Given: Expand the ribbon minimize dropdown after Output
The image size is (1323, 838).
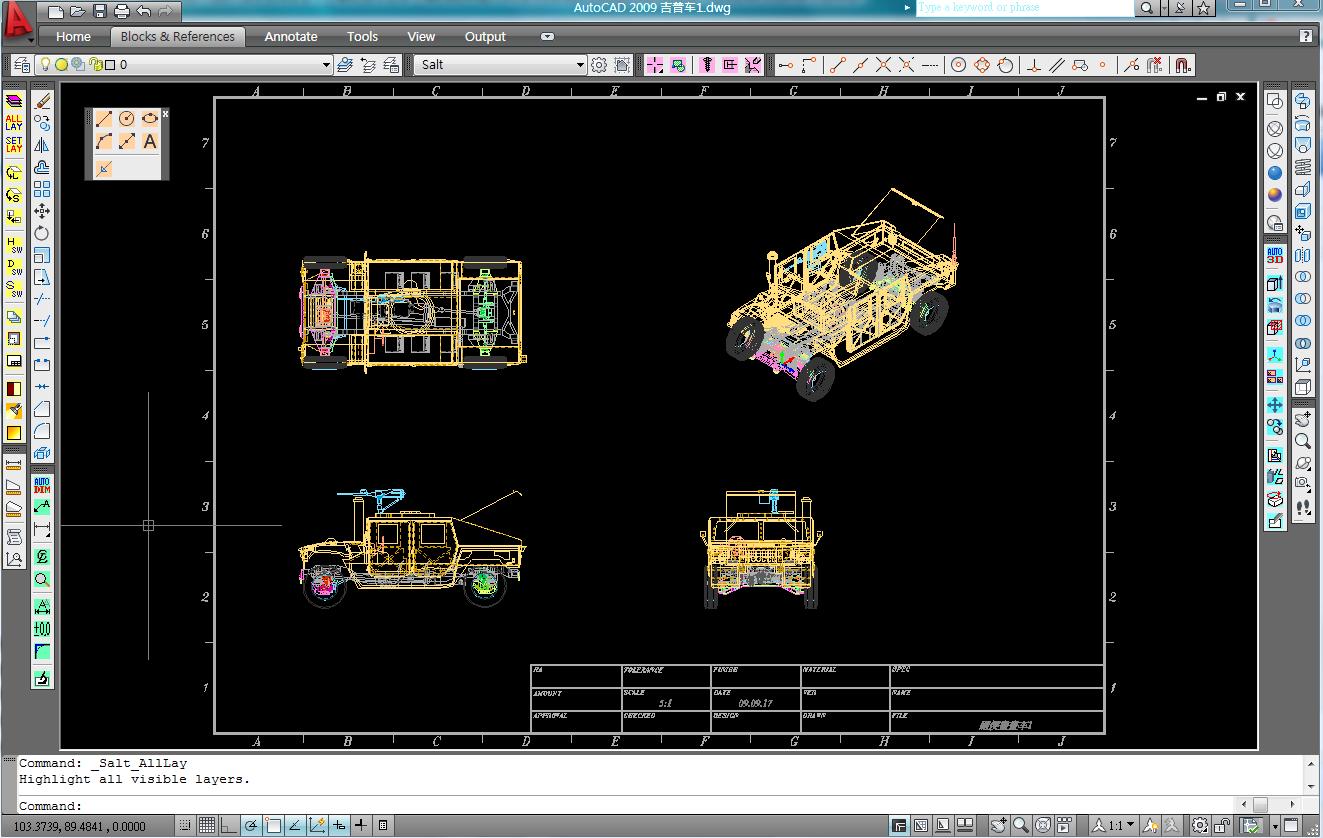Looking at the screenshot, I should pyautogui.click(x=547, y=37).
